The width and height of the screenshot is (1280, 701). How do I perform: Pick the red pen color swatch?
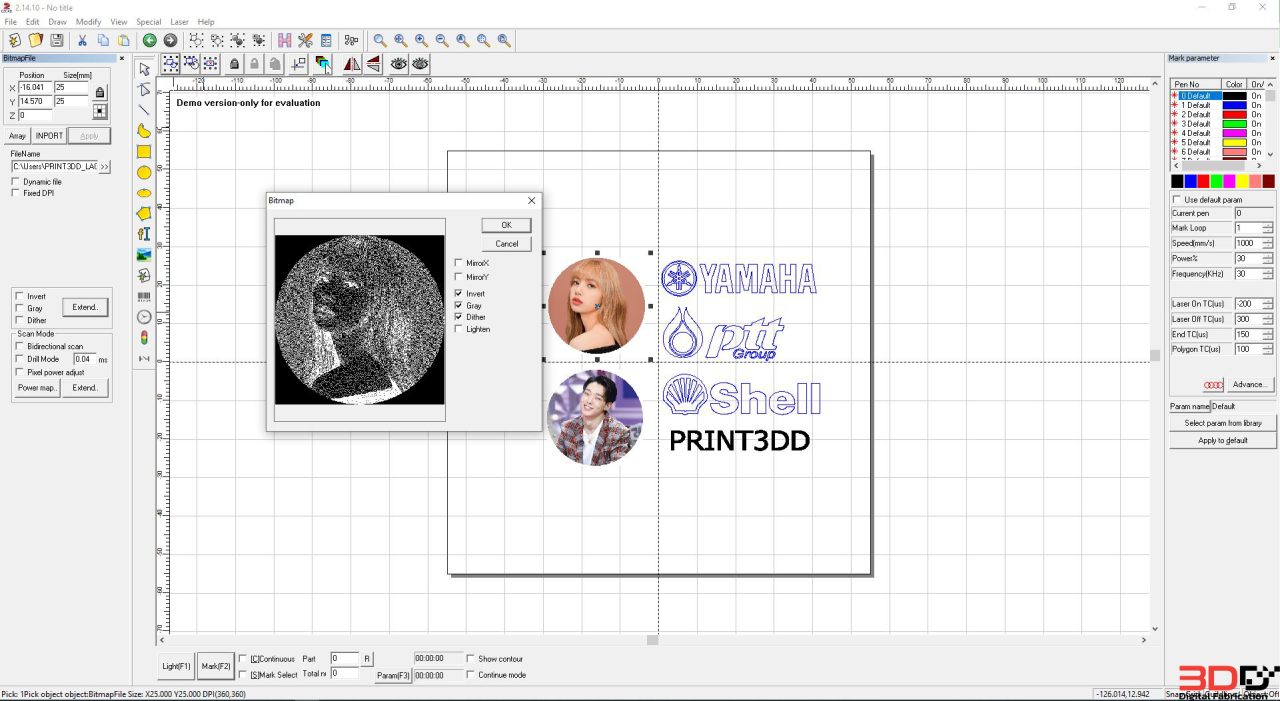point(1203,181)
